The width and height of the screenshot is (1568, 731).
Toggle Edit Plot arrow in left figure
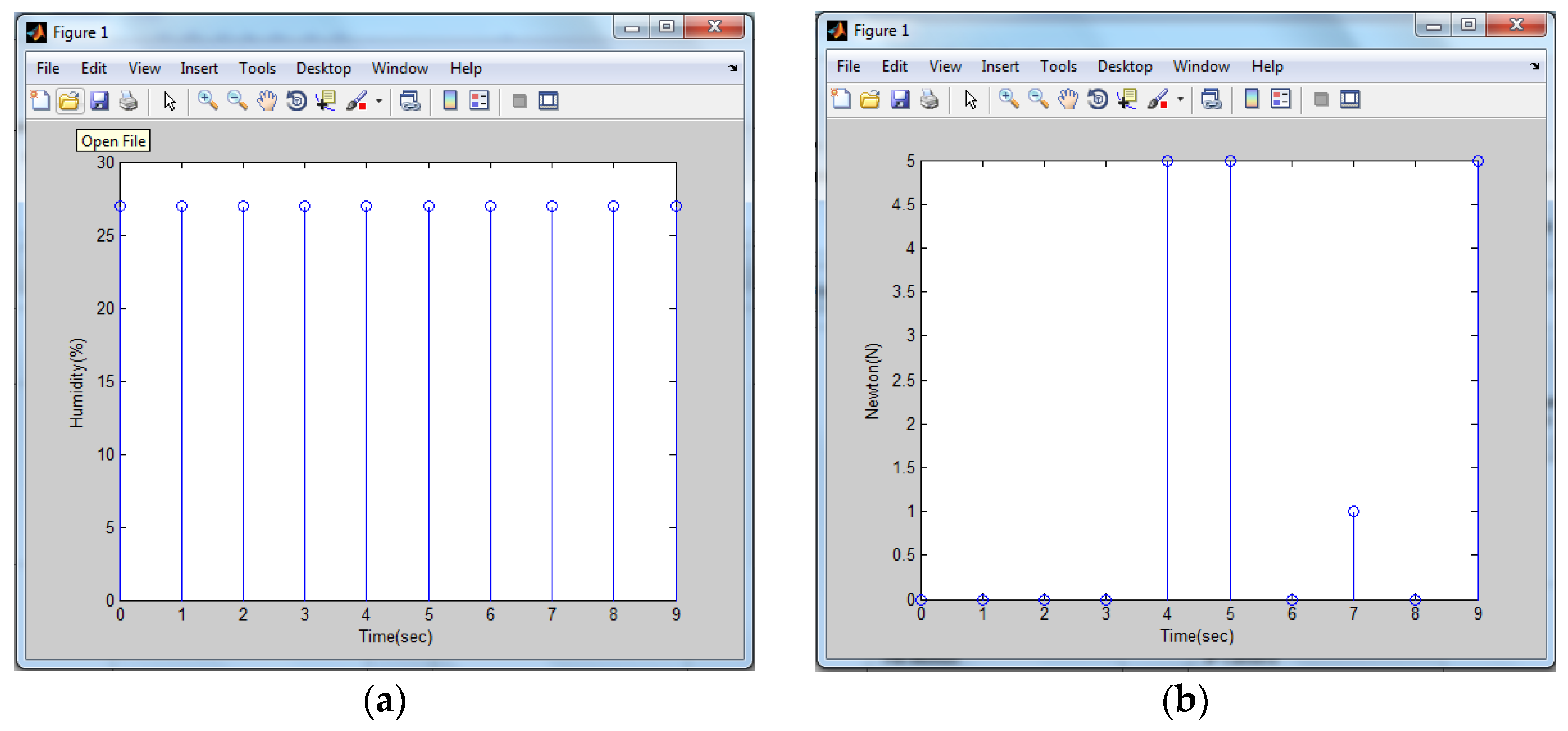click(170, 101)
